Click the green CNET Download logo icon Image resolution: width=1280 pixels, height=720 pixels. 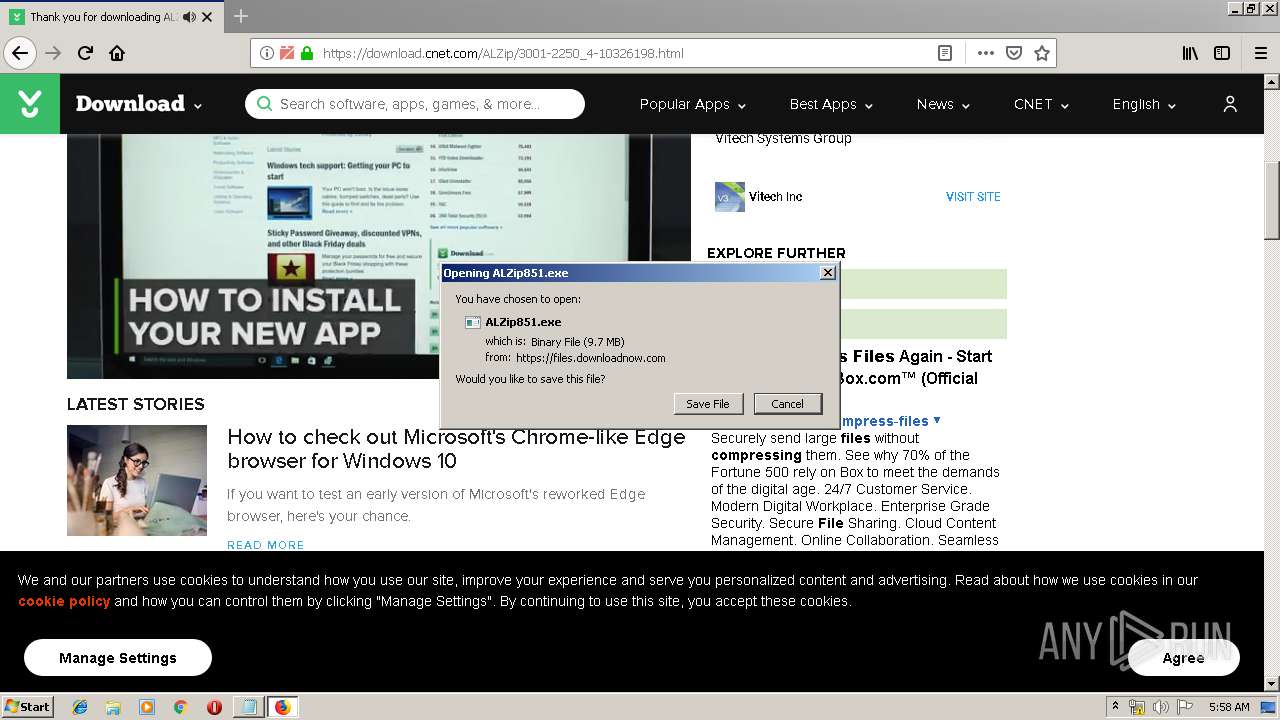tap(30, 104)
